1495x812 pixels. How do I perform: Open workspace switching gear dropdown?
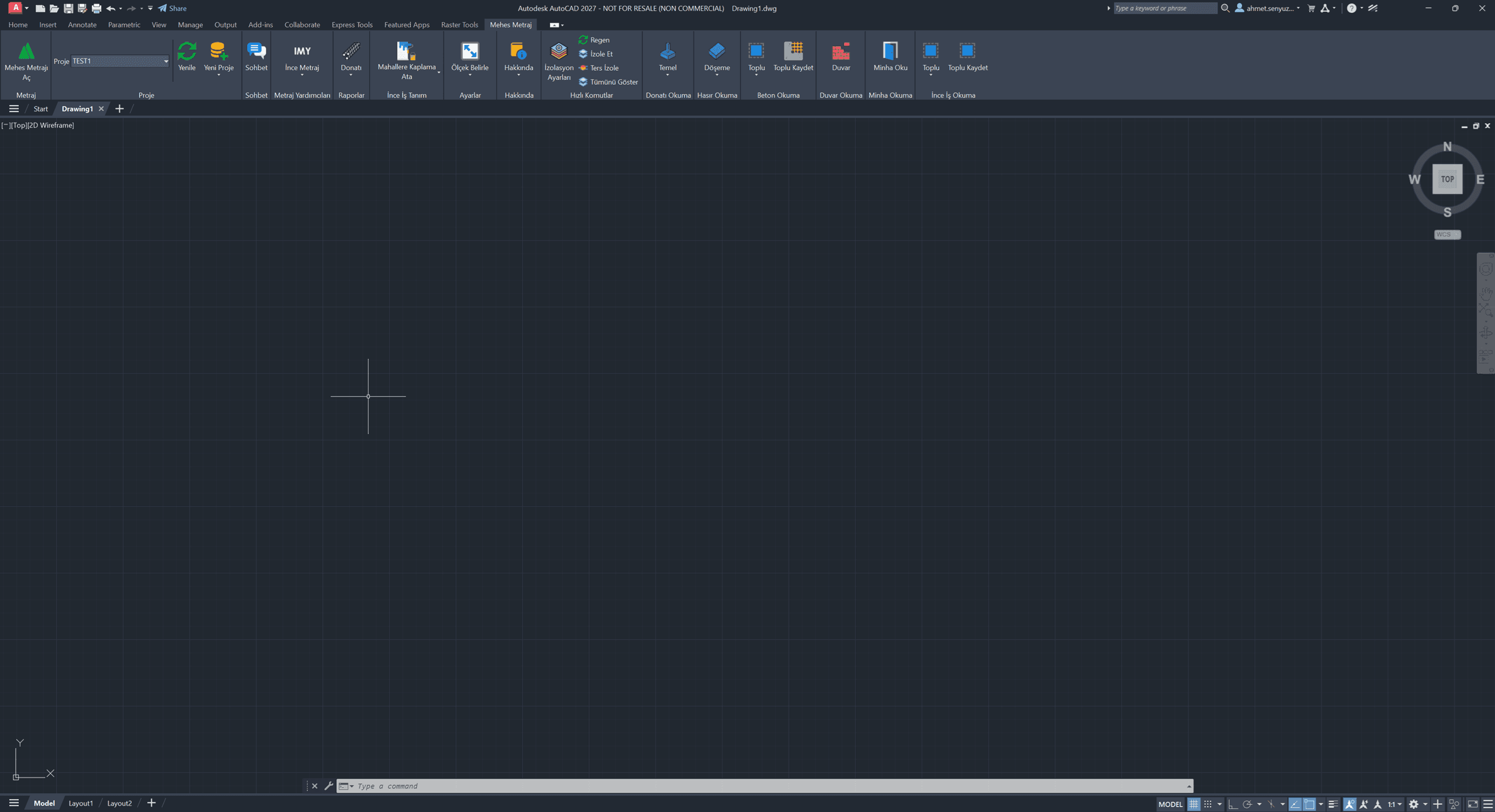pyautogui.click(x=1425, y=804)
